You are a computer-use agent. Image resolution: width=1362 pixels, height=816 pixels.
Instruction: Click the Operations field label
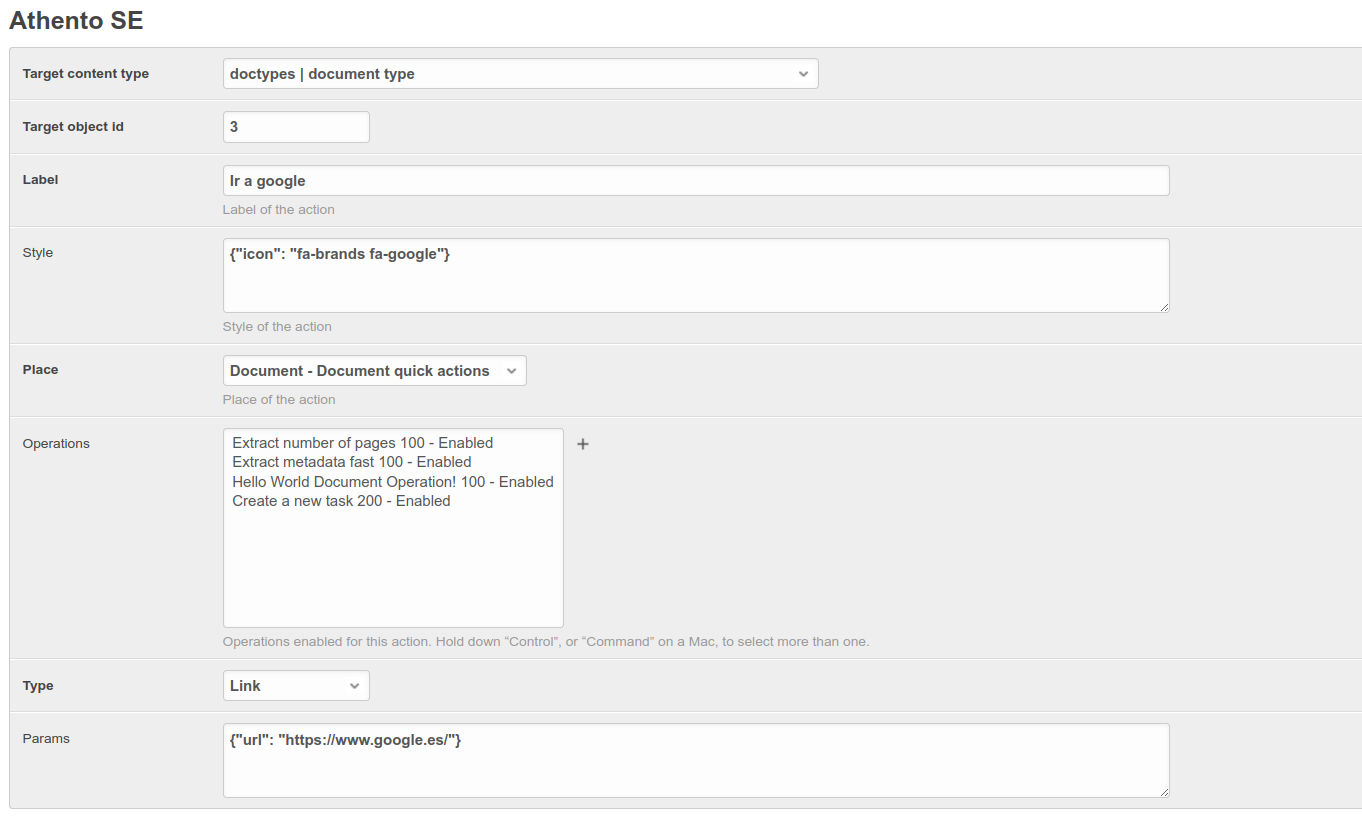coord(56,444)
